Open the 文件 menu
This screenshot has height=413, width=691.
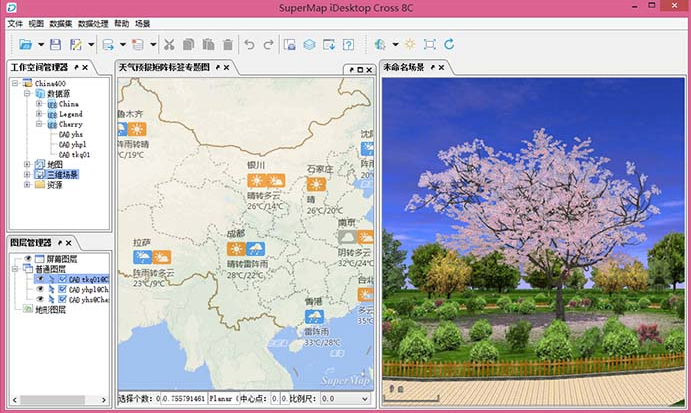pyautogui.click(x=15, y=24)
